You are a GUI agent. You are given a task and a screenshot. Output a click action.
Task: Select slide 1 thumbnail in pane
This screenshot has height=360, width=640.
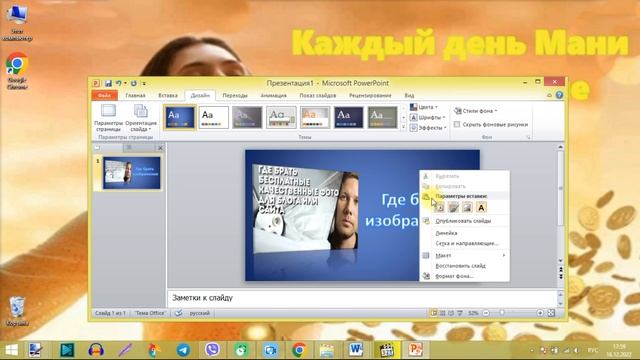(131, 173)
